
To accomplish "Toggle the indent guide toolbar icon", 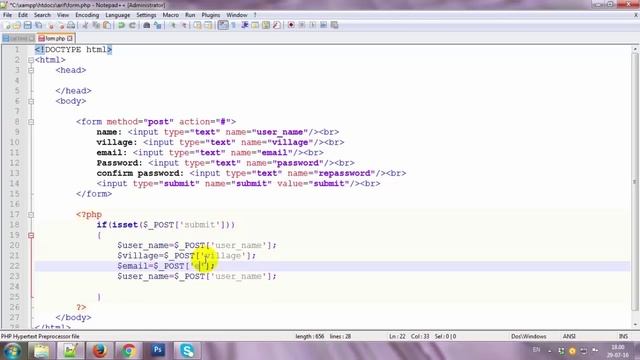I will [x=245, y=25].
